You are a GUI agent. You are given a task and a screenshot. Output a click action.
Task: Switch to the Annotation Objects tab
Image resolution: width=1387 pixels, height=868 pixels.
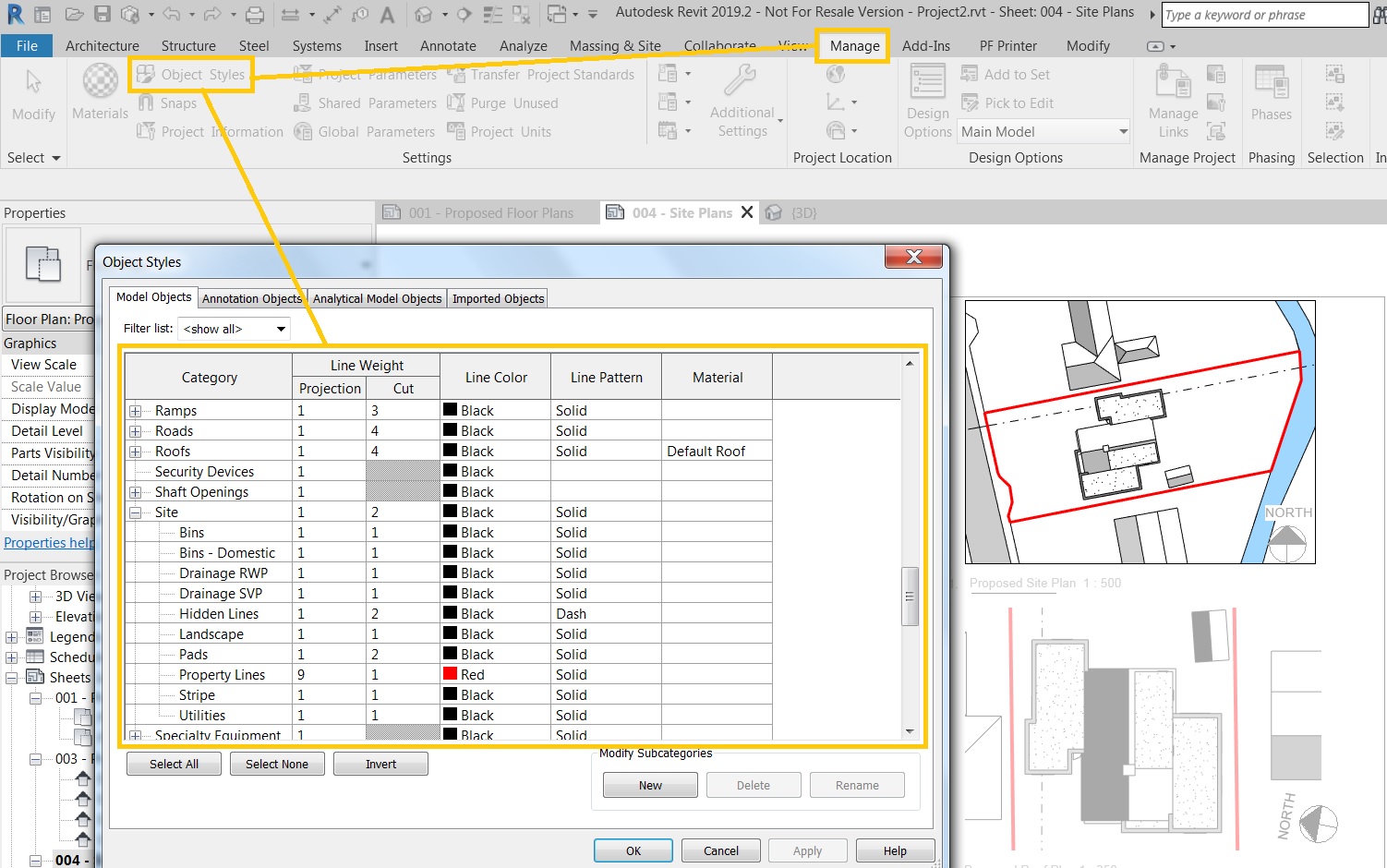pyautogui.click(x=252, y=297)
